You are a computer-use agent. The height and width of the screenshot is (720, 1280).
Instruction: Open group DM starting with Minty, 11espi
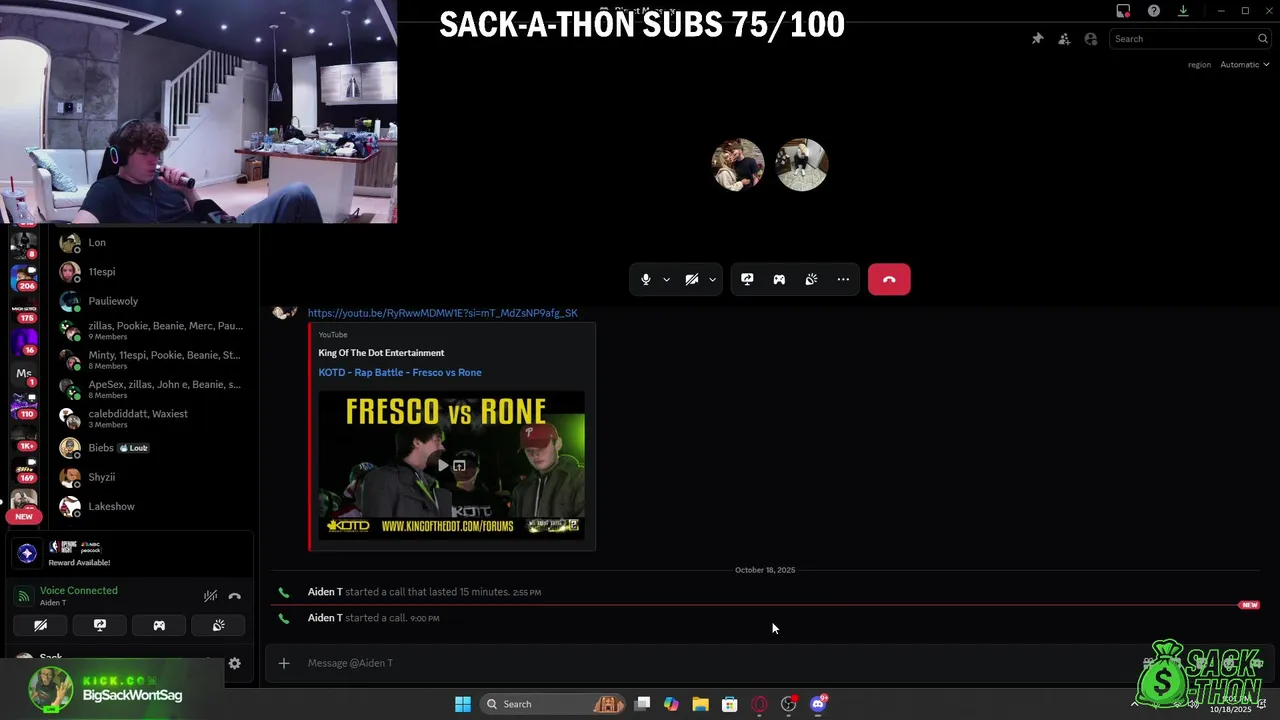[x=155, y=360]
